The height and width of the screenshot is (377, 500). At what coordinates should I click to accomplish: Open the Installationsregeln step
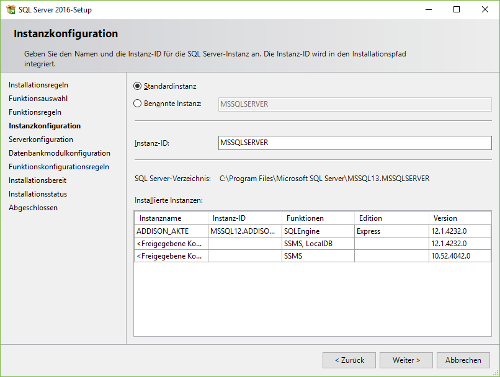(38, 85)
